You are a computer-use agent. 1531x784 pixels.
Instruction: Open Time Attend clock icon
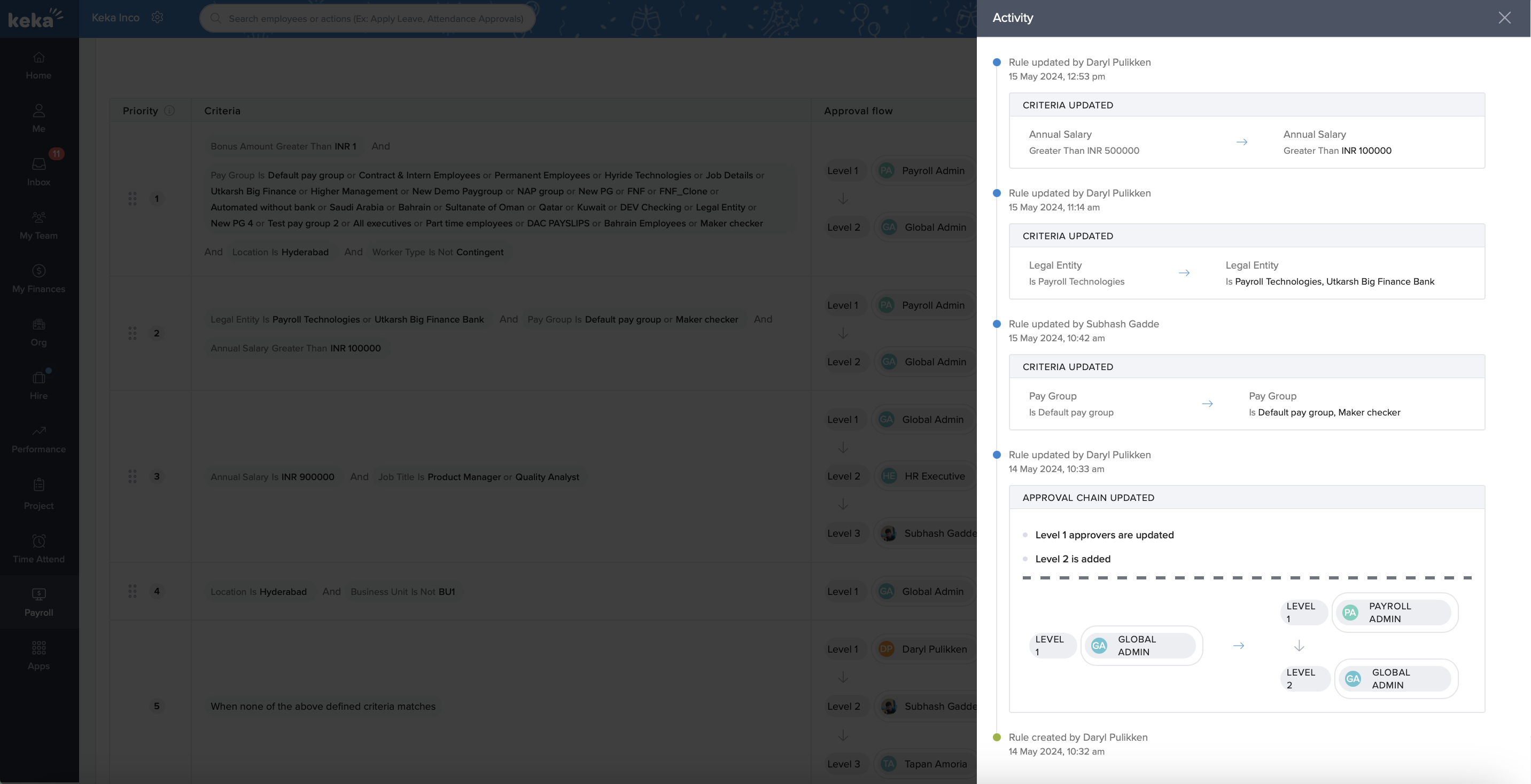pyautogui.click(x=38, y=548)
